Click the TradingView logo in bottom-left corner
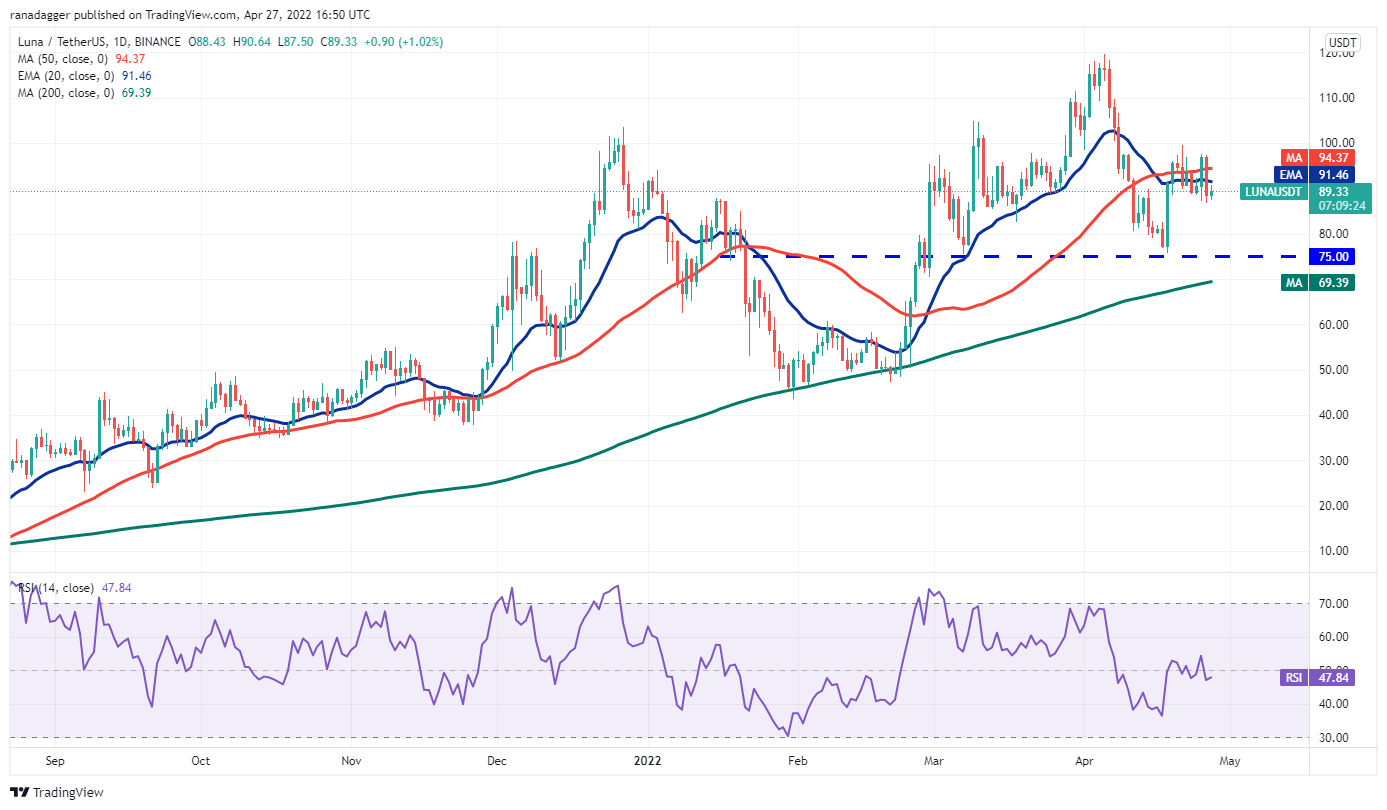 [x=58, y=792]
